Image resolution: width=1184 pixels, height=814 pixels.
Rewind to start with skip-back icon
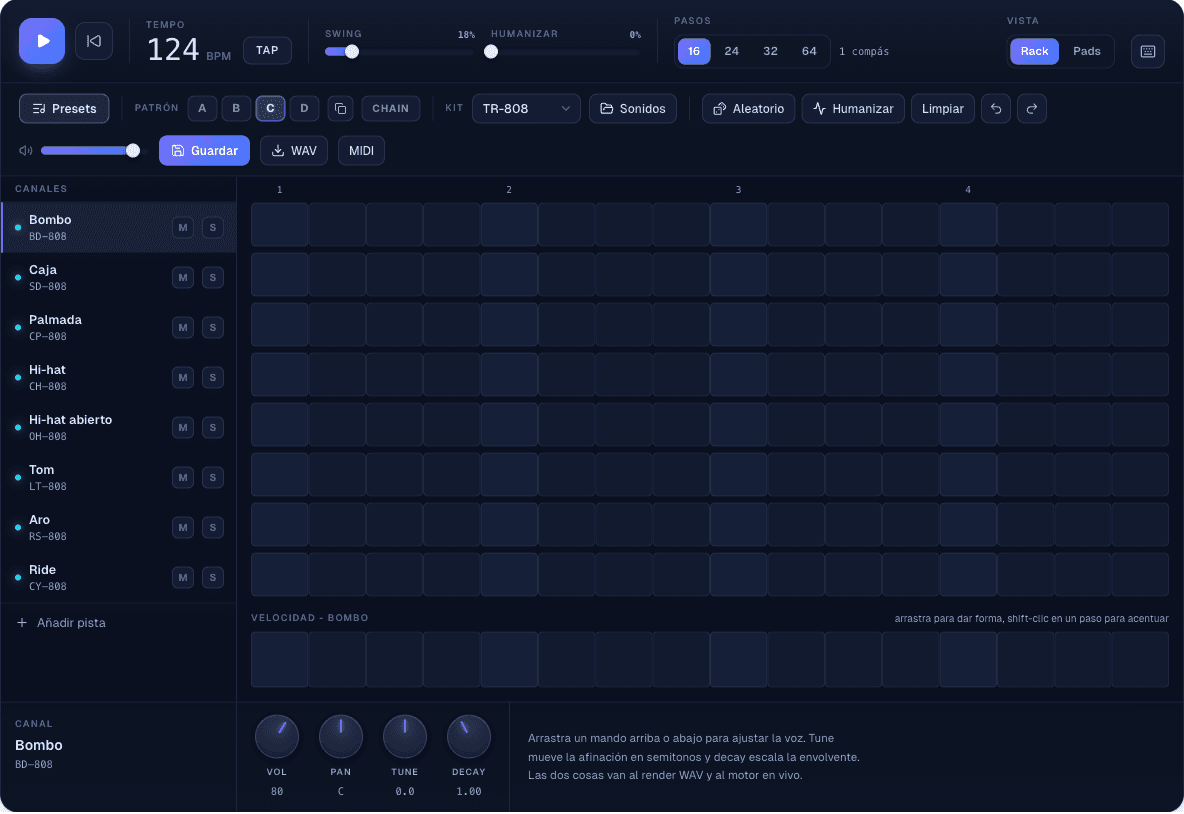pyautogui.click(x=94, y=41)
